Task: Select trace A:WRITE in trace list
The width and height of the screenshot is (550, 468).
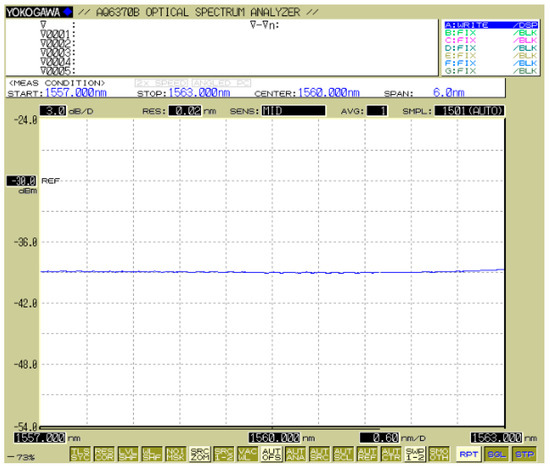Action: (491, 25)
